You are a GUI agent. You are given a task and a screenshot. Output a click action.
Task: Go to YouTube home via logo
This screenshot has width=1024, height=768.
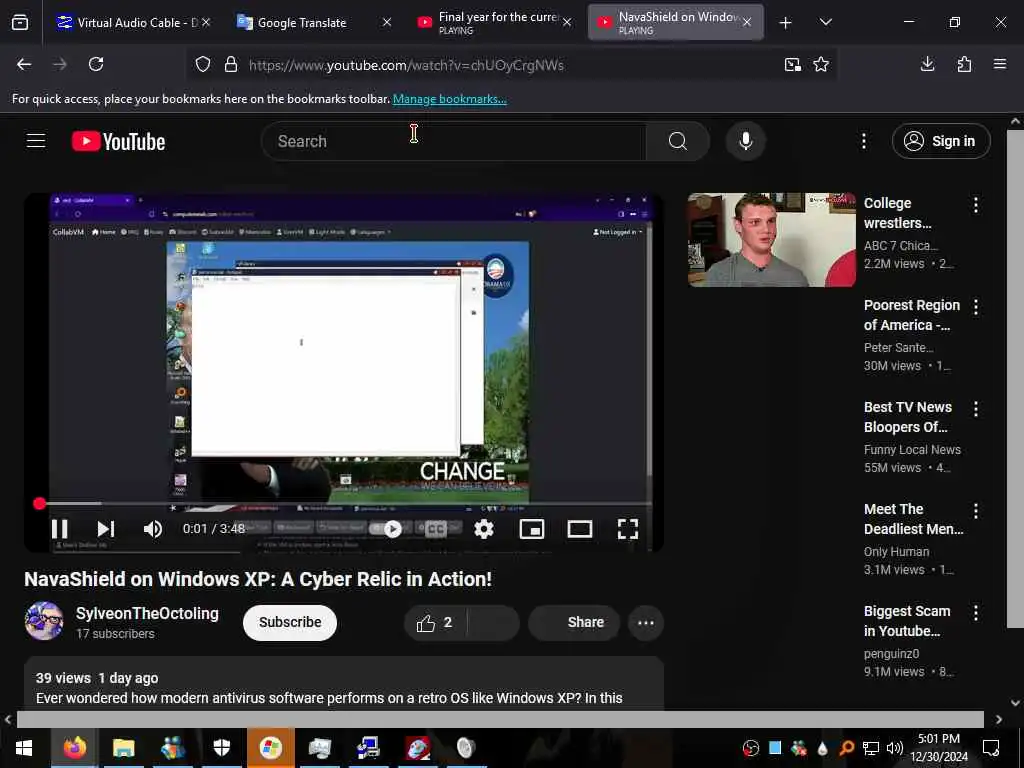click(x=119, y=141)
